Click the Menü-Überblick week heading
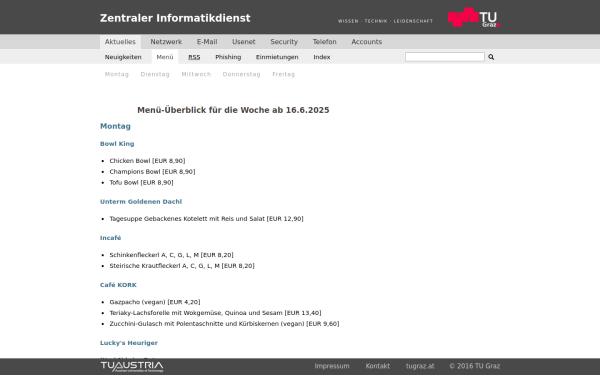 pyautogui.click(x=233, y=110)
